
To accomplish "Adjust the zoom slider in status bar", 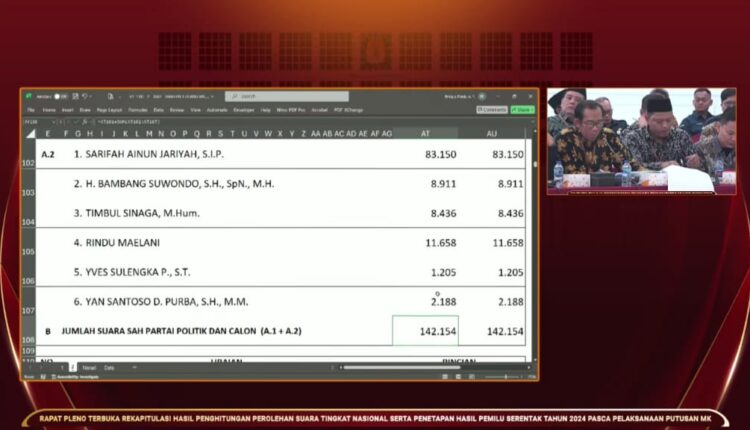I will 507,376.
